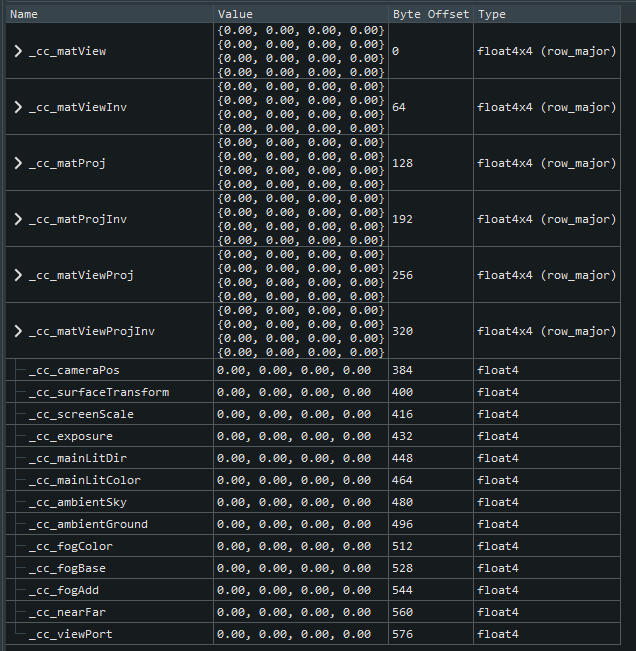
Task: Expand the _cc_matViewInv tree node
Action: pyautogui.click(x=18, y=107)
